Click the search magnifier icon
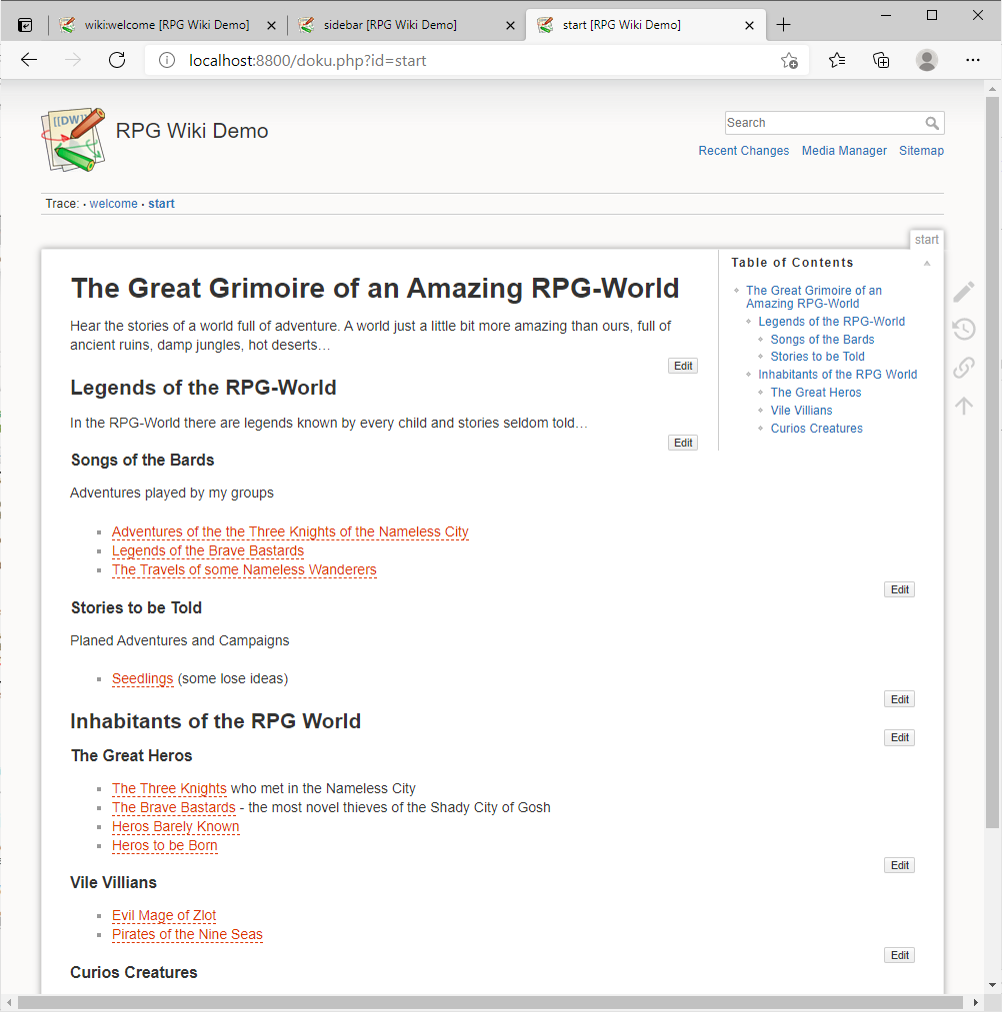This screenshot has height=1012, width=1002. [932, 123]
